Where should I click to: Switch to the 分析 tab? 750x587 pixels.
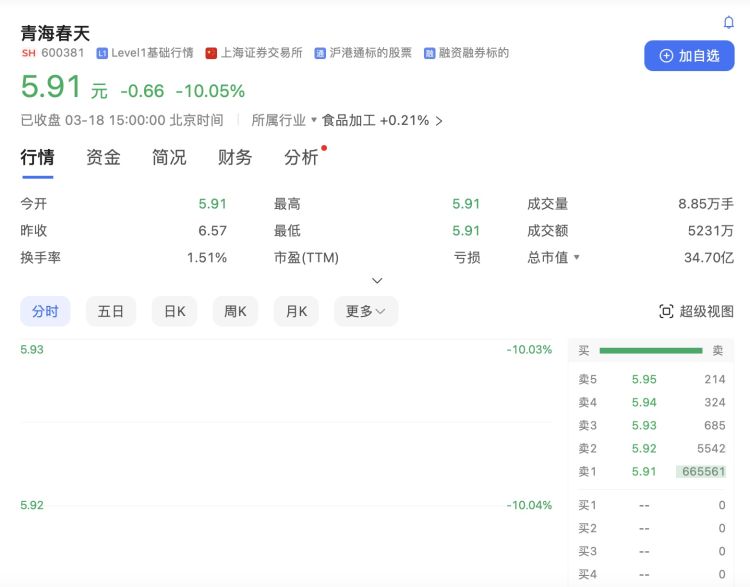click(x=301, y=157)
